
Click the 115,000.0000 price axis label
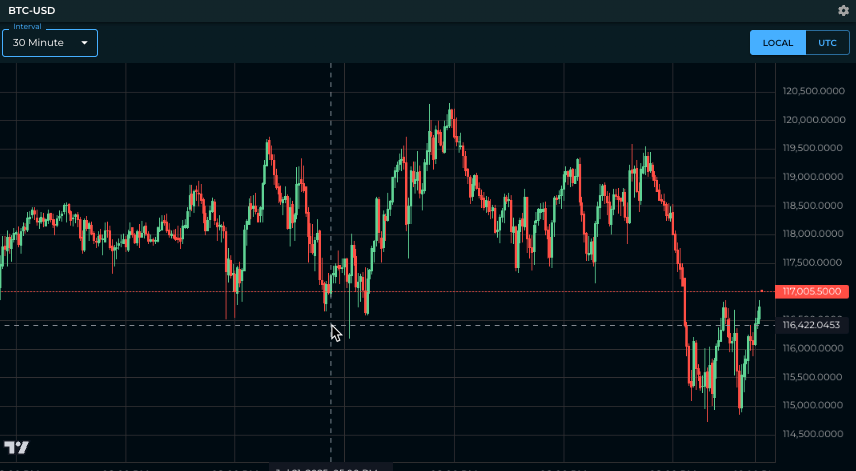(813, 405)
